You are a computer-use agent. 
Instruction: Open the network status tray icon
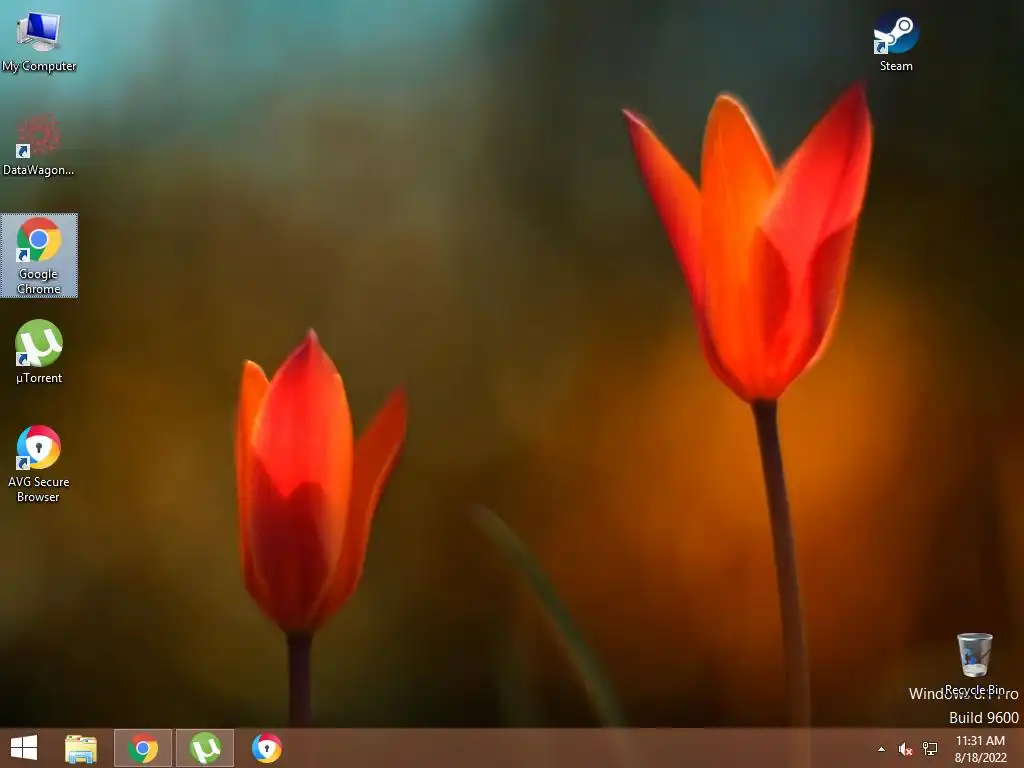[930, 749]
